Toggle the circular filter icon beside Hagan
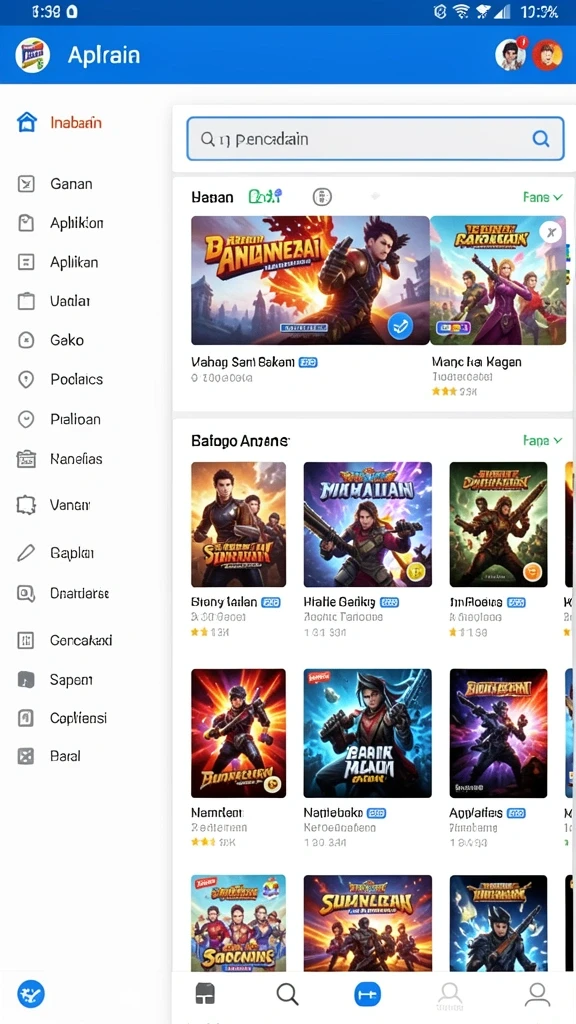 click(323, 196)
